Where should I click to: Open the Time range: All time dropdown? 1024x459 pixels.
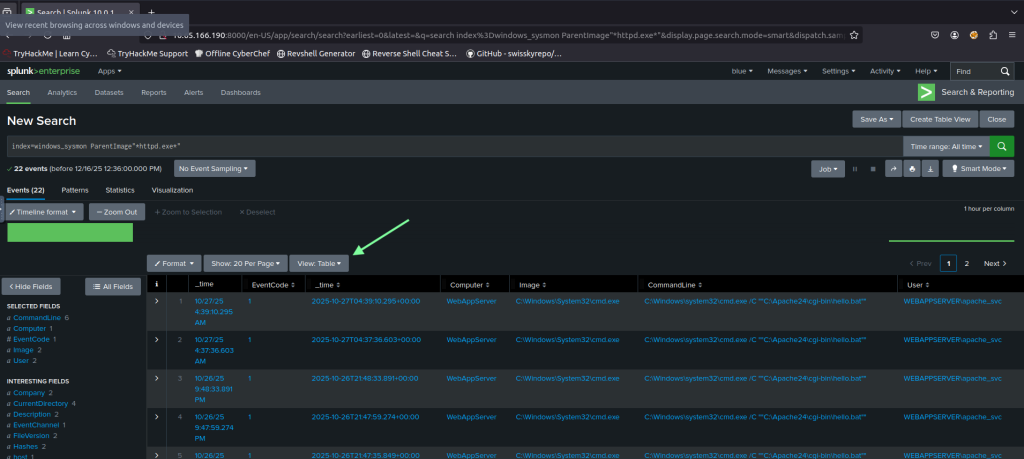[x=945, y=146]
